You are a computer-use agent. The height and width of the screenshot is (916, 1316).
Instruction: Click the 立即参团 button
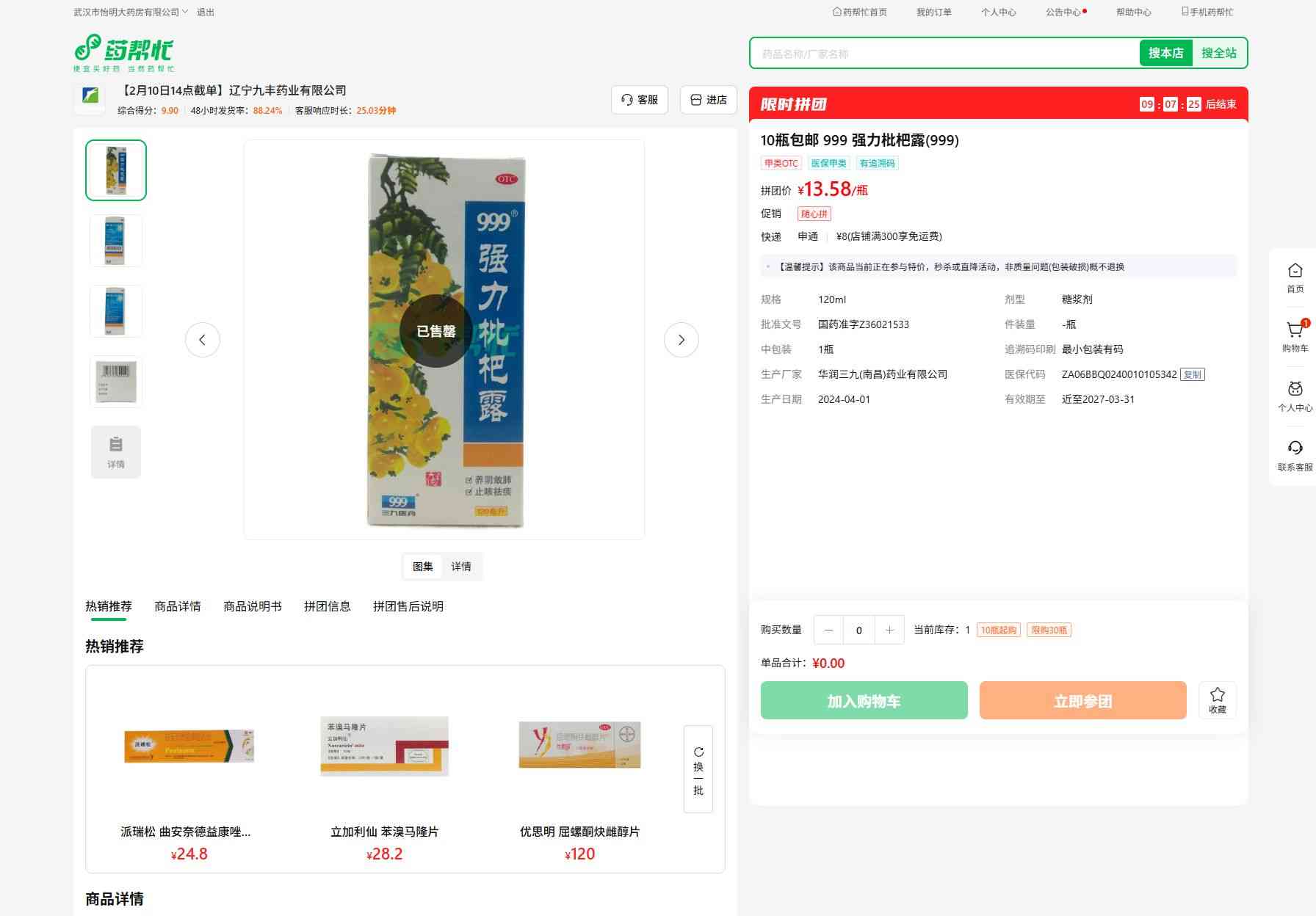pyautogui.click(x=1082, y=701)
